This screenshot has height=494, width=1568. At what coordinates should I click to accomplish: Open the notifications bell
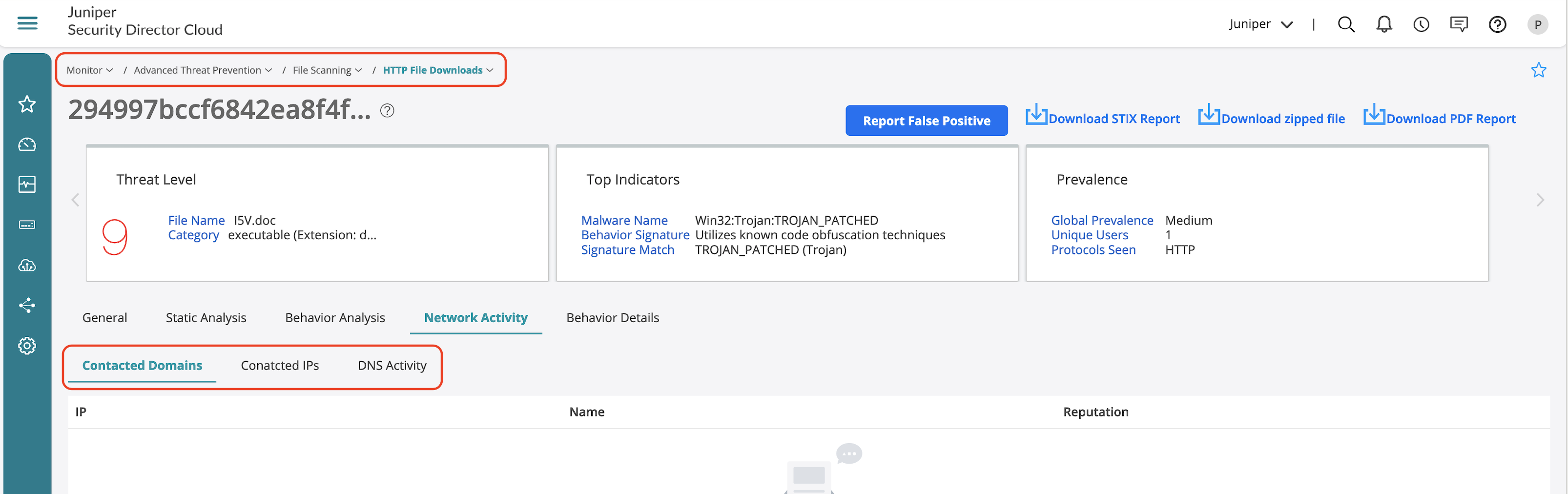[1383, 24]
